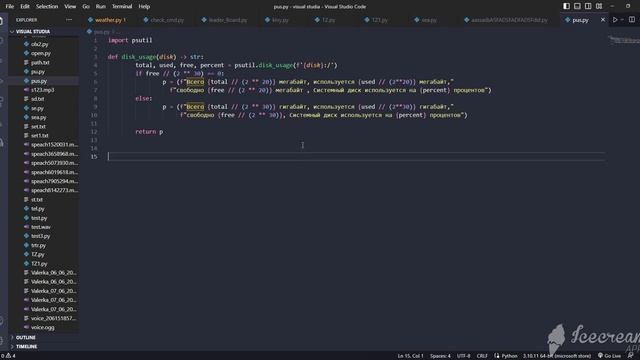
Task: Open test3.py in the Explorer
Action: click(40, 236)
